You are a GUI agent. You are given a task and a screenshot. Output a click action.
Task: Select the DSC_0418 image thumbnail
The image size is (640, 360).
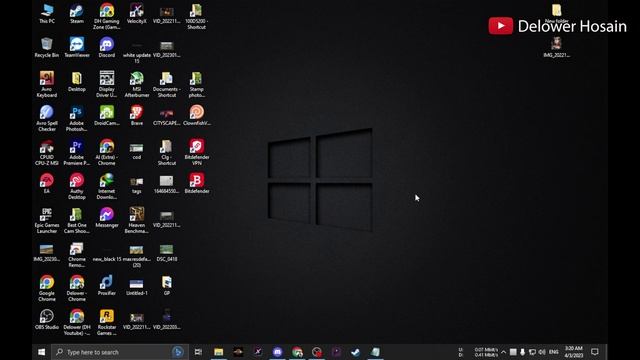coord(167,251)
